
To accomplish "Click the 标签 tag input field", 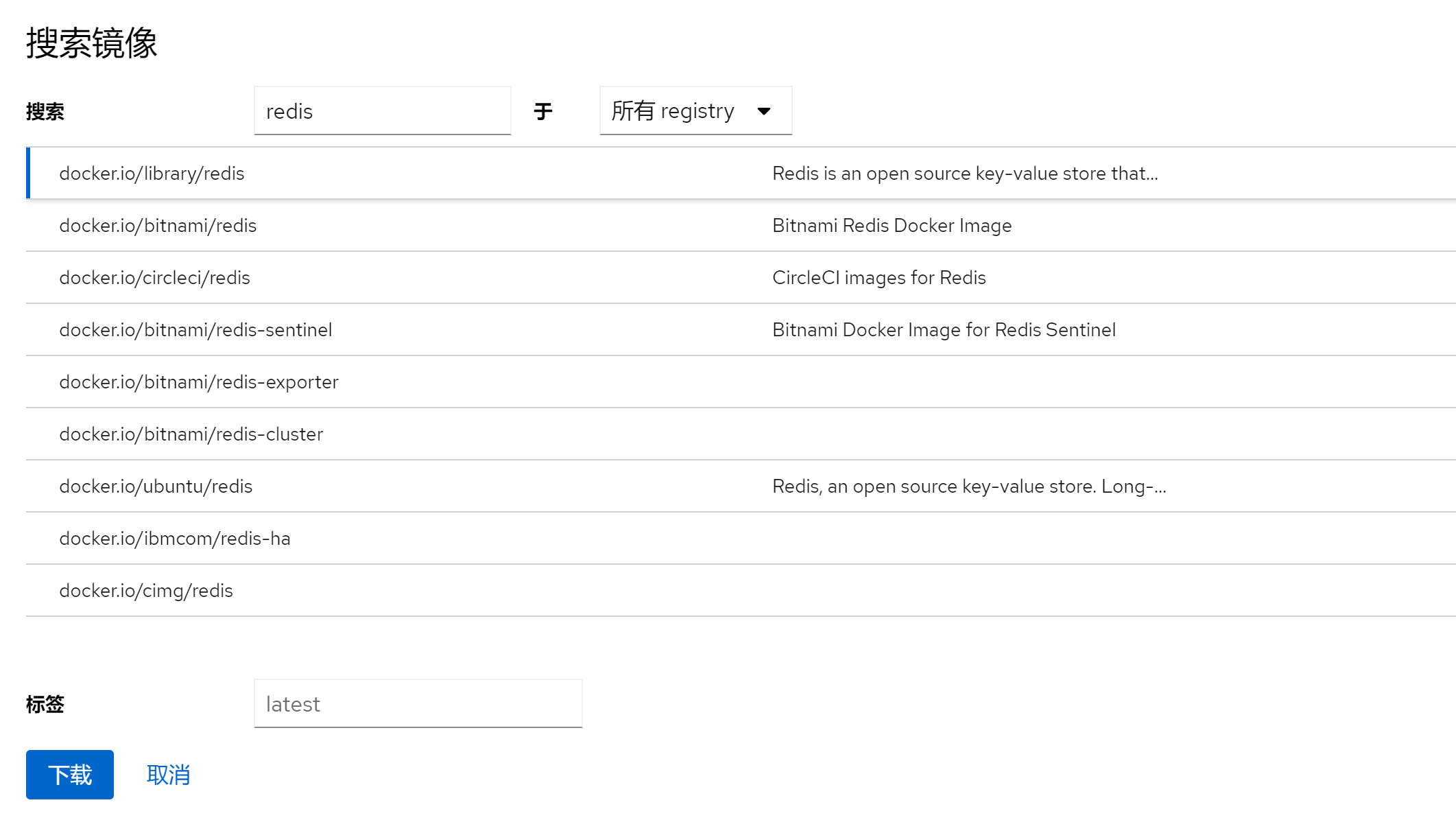I will click(418, 704).
